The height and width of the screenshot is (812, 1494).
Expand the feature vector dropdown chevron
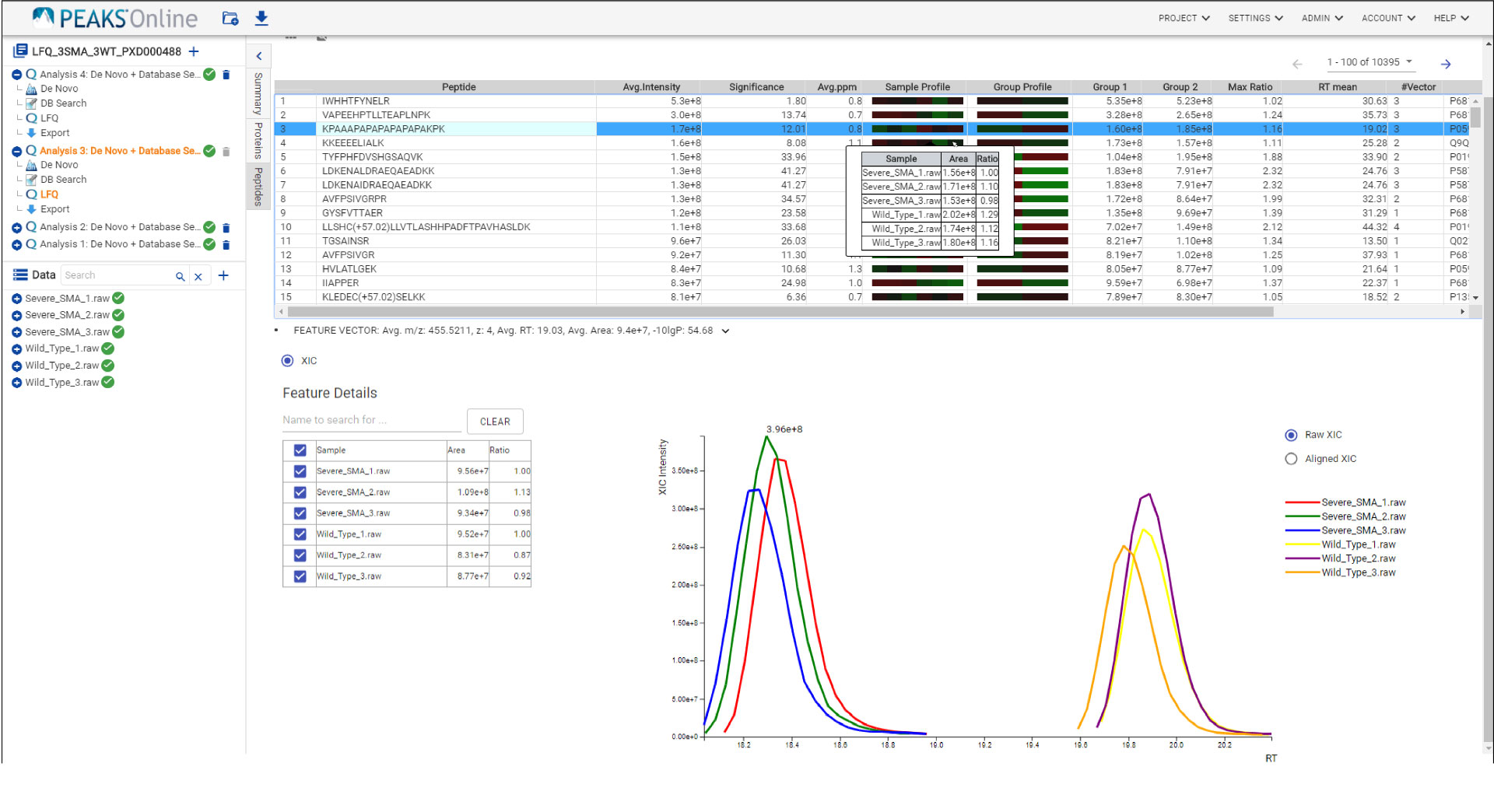coord(725,331)
